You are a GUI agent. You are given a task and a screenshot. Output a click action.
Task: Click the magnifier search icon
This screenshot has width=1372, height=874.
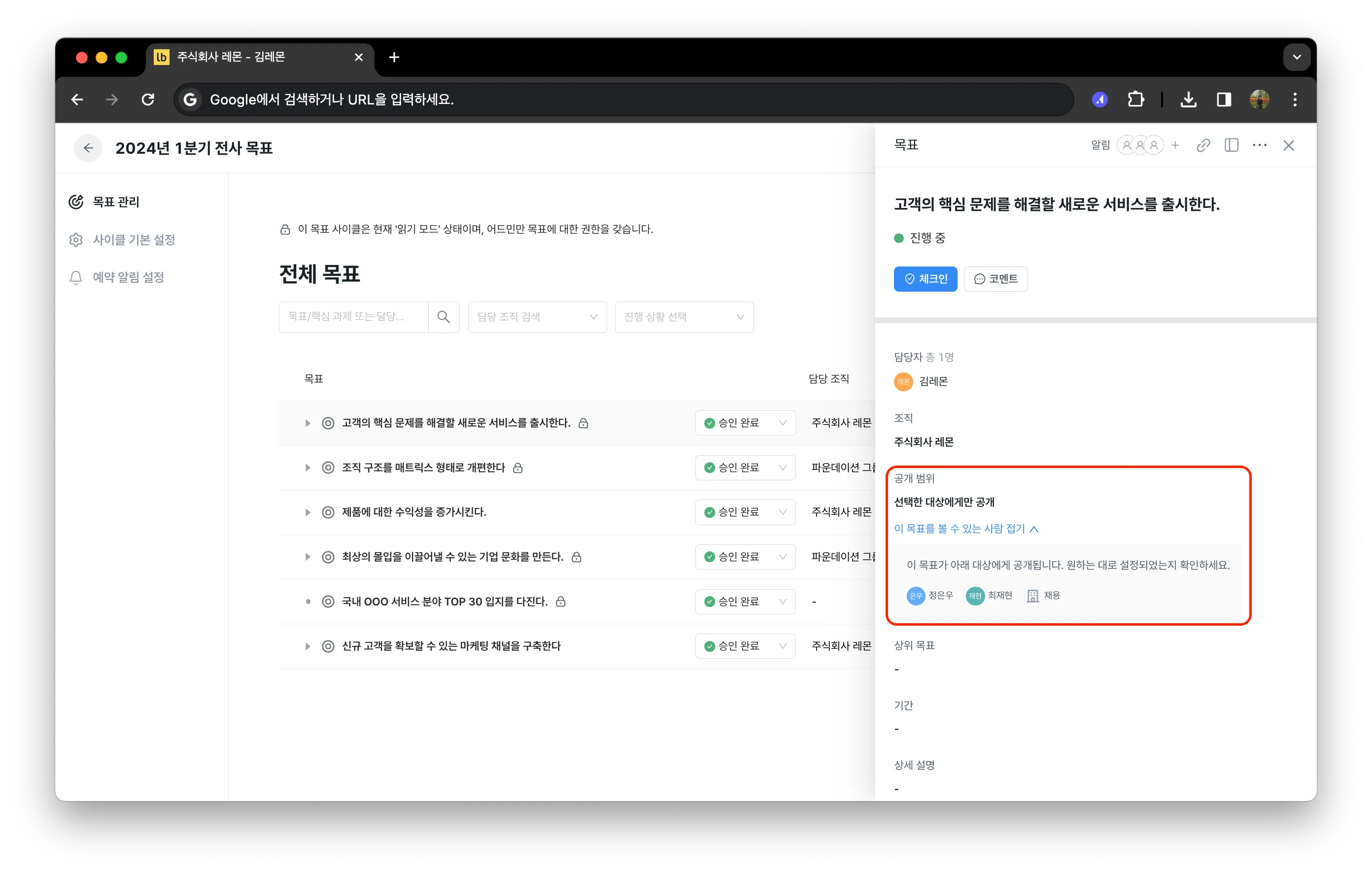point(443,317)
